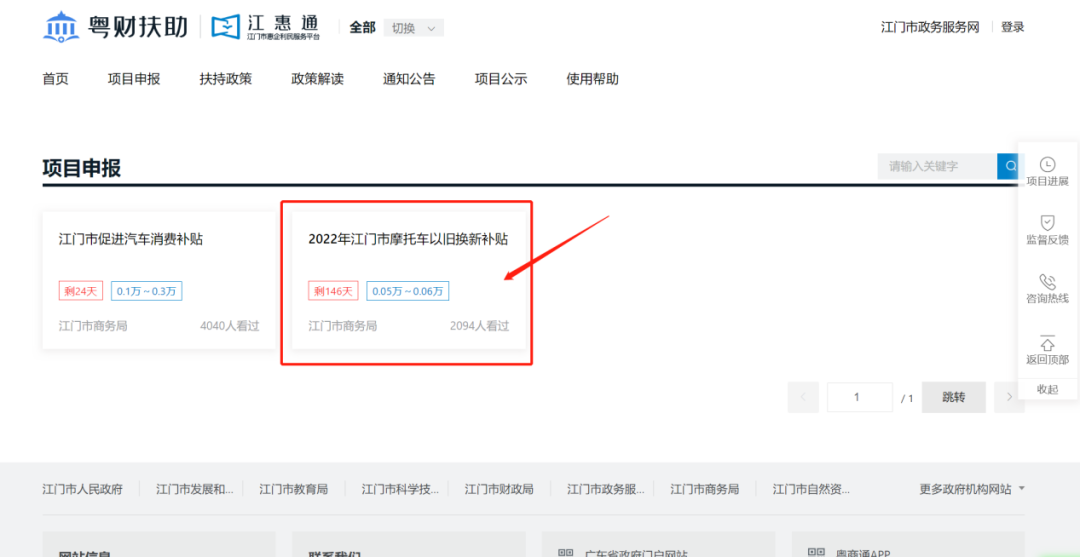The image size is (1080, 557).
Task: Click the 粤财扶助 logo
Action: [x=115, y=27]
